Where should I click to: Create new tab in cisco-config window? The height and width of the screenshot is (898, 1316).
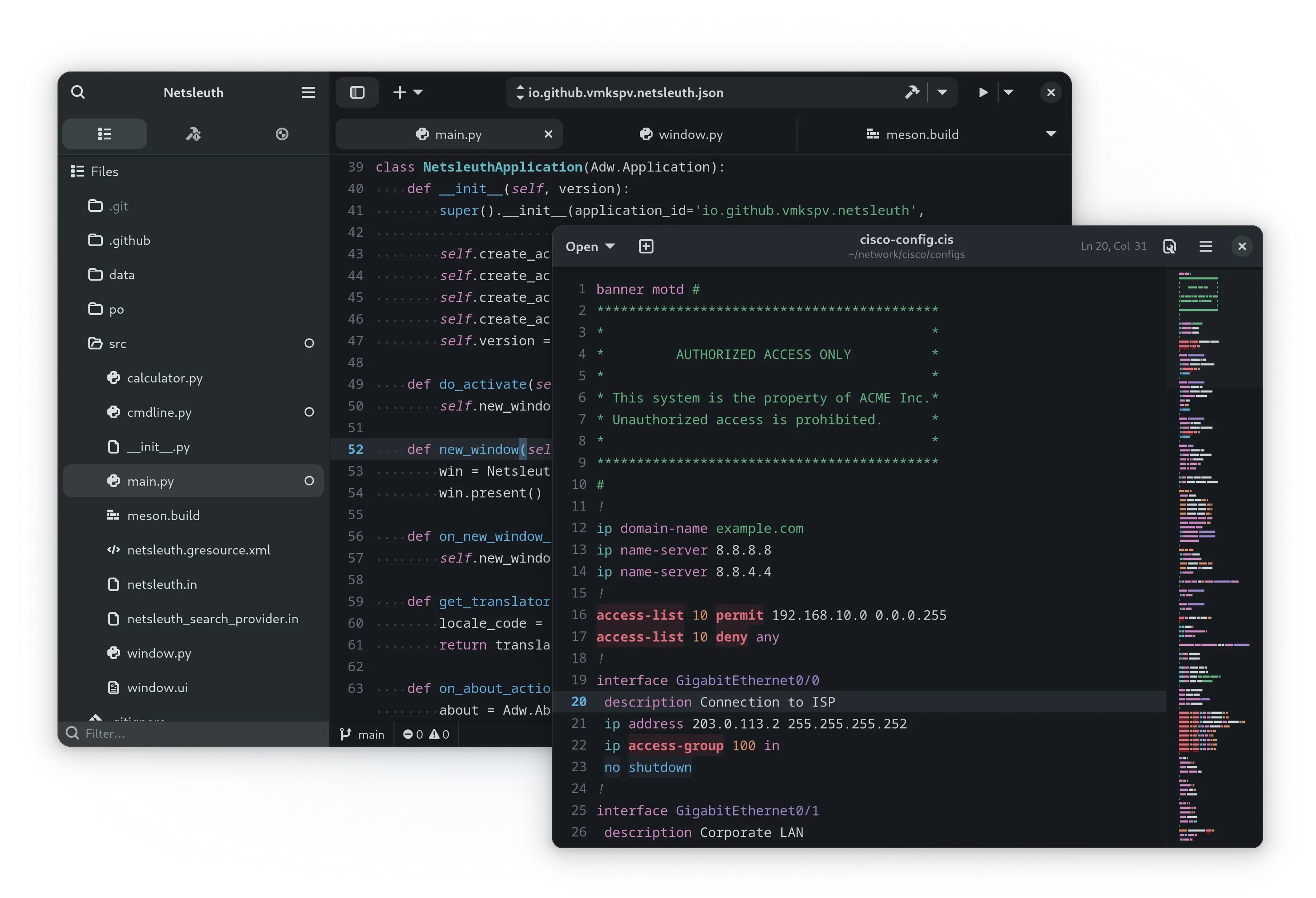[x=646, y=247]
